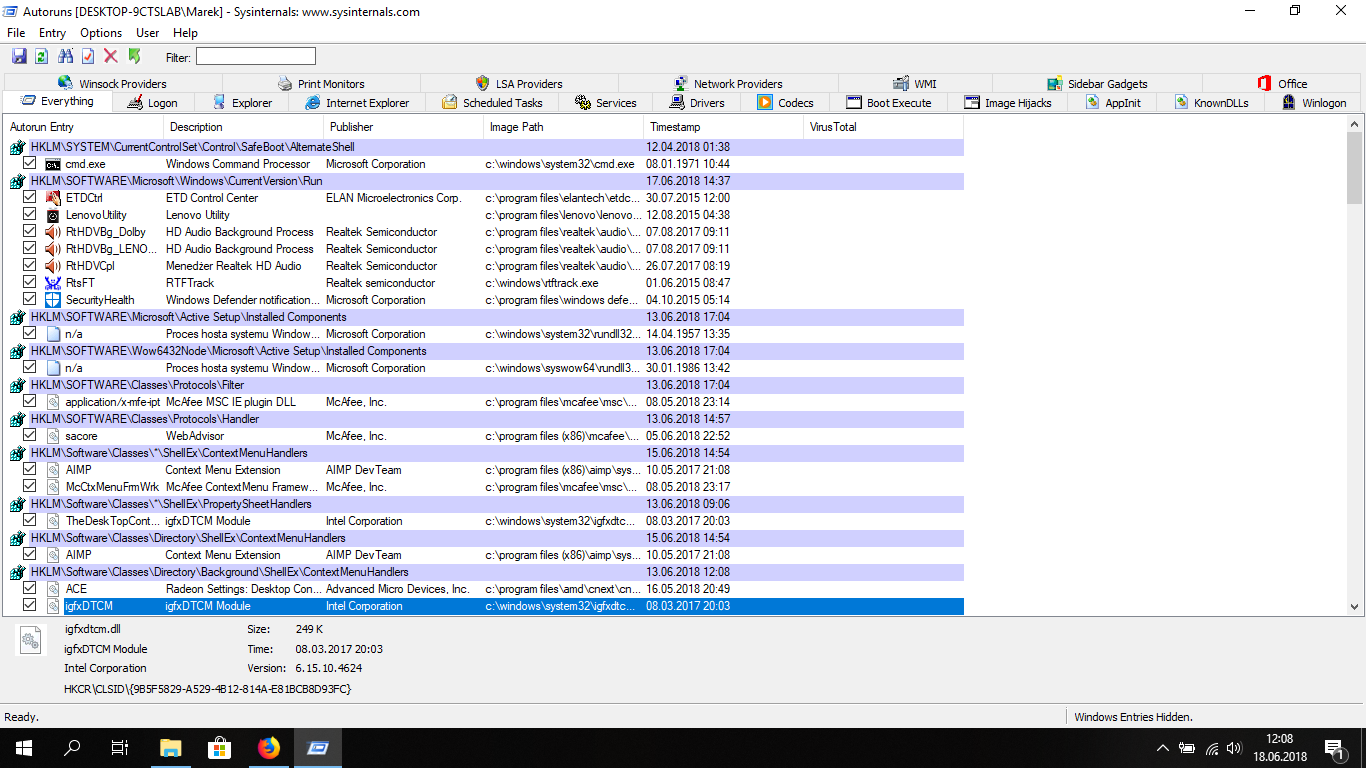Open the Options menu
This screenshot has width=1366, height=768.
[101, 33]
